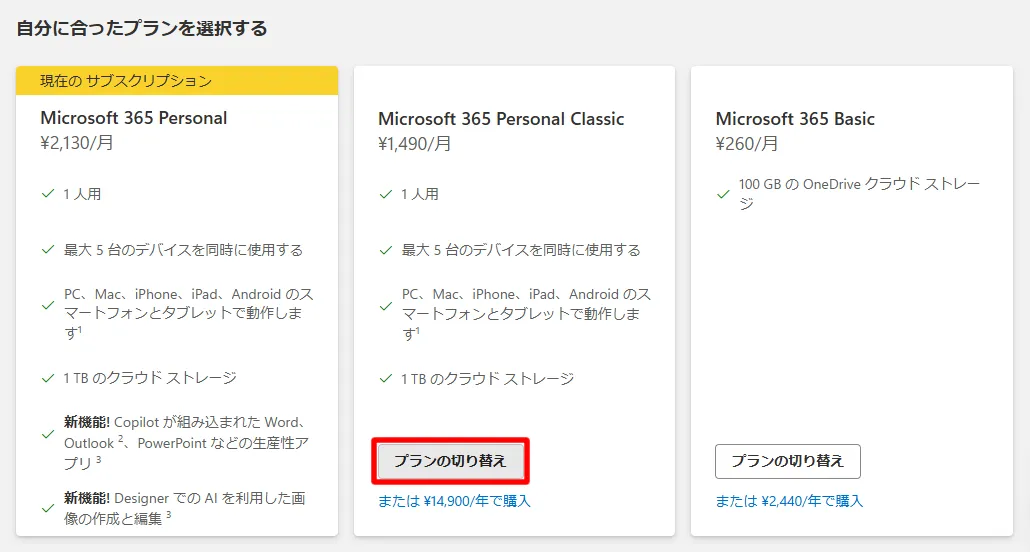Click checkmark beside 最大 5 台 in Personal
This screenshot has height=552, width=1030.
click(x=48, y=250)
